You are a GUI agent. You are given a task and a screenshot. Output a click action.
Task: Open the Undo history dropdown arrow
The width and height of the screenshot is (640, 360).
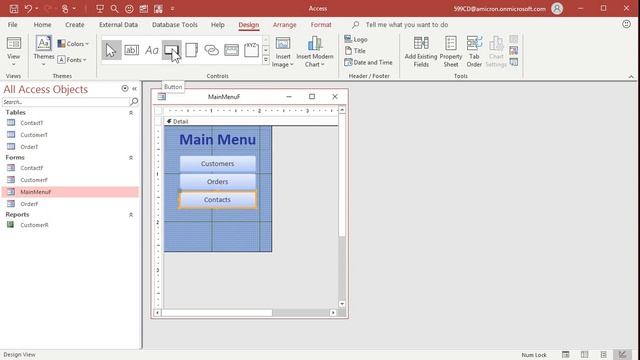pyautogui.click(x=37, y=9)
